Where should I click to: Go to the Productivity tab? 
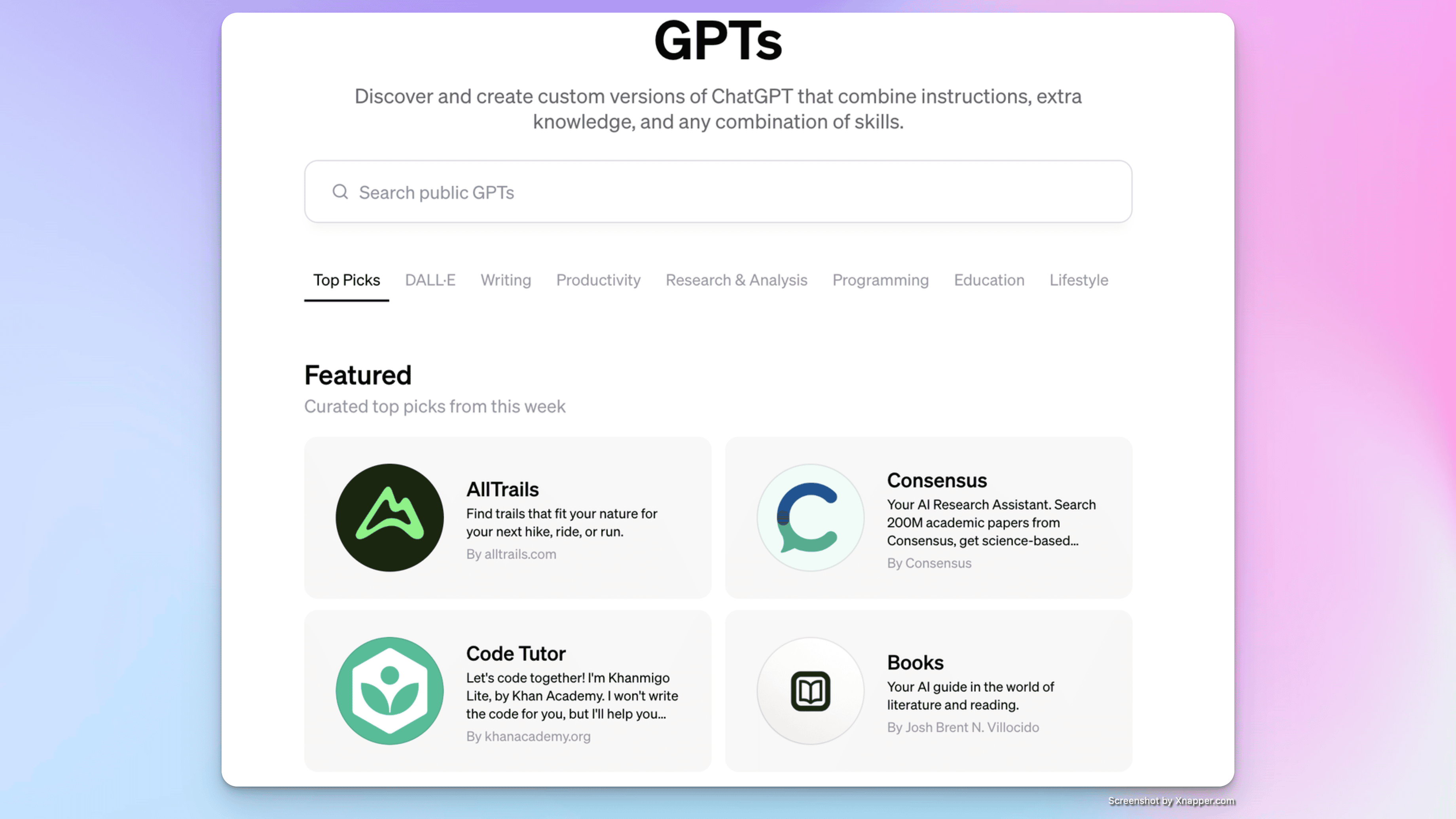click(x=598, y=280)
